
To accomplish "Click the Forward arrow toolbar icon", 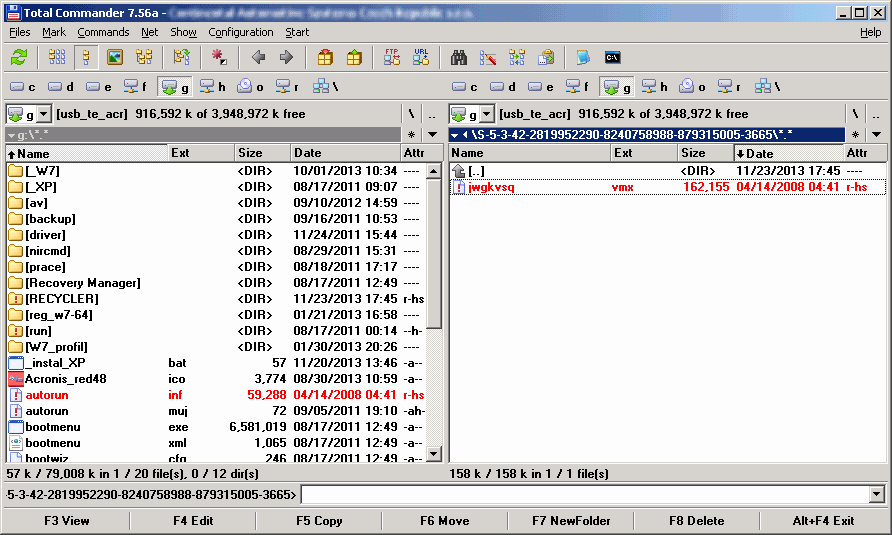I will tap(286, 57).
